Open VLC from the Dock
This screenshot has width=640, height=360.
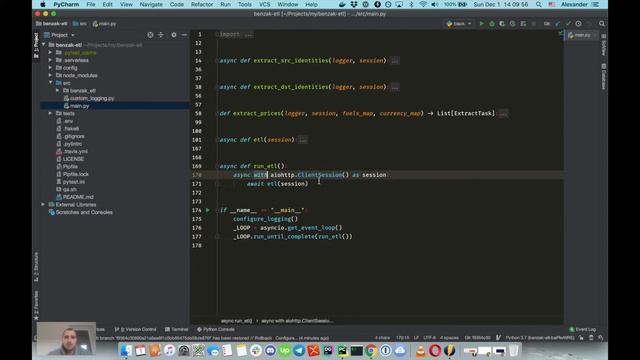coord(420,350)
